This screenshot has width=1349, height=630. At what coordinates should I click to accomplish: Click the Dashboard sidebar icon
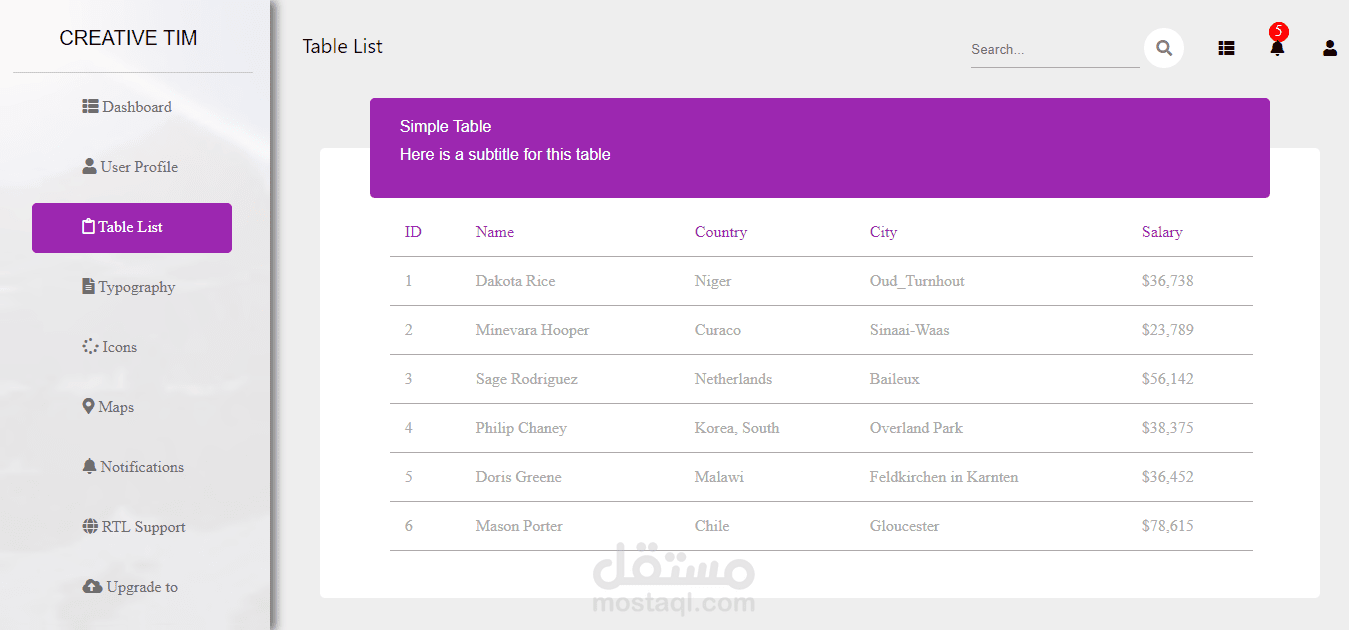[x=90, y=106]
